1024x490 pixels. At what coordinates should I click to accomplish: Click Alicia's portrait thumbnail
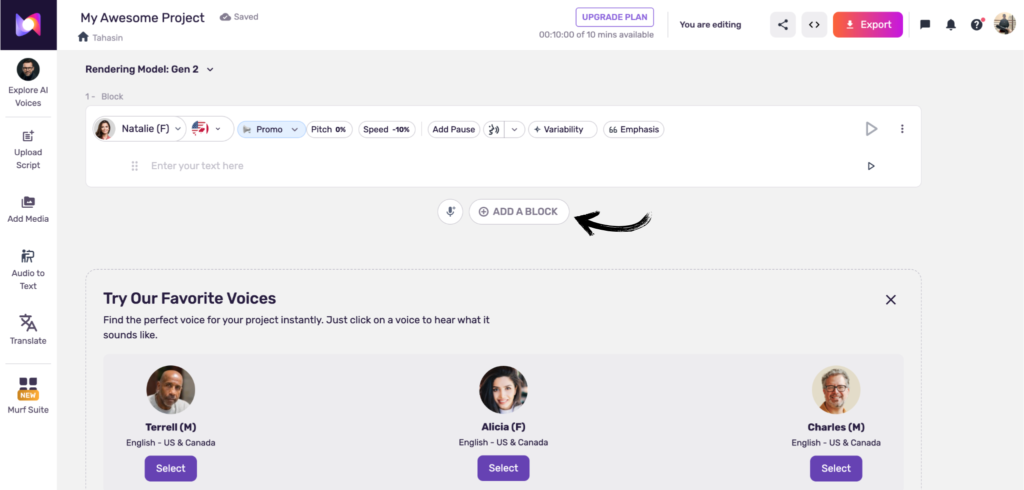coord(503,389)
